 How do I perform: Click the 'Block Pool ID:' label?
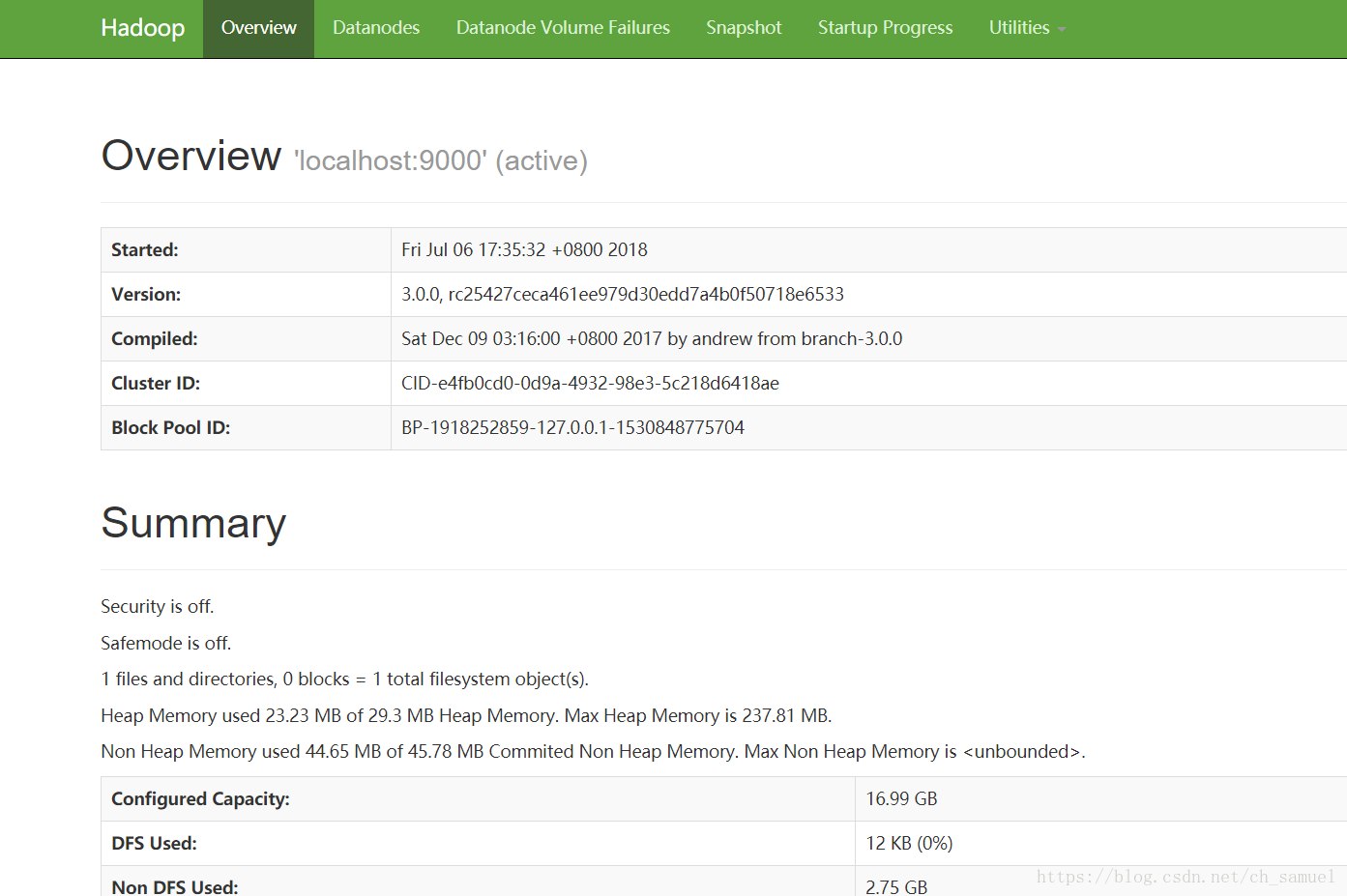[x=170, y=428]
